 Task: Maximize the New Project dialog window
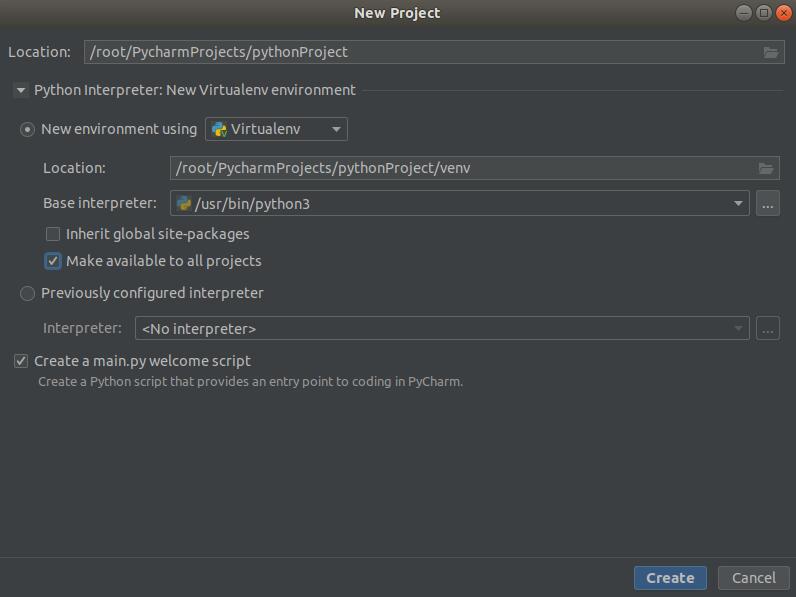click(x=763, y=13)
